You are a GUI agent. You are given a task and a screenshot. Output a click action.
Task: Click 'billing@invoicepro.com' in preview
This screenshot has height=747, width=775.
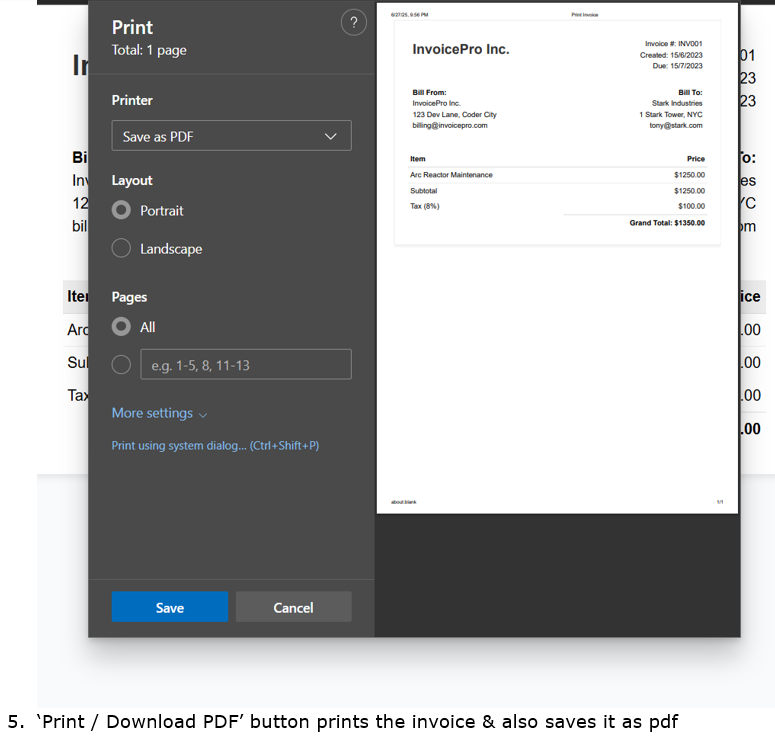pos(450,126)
